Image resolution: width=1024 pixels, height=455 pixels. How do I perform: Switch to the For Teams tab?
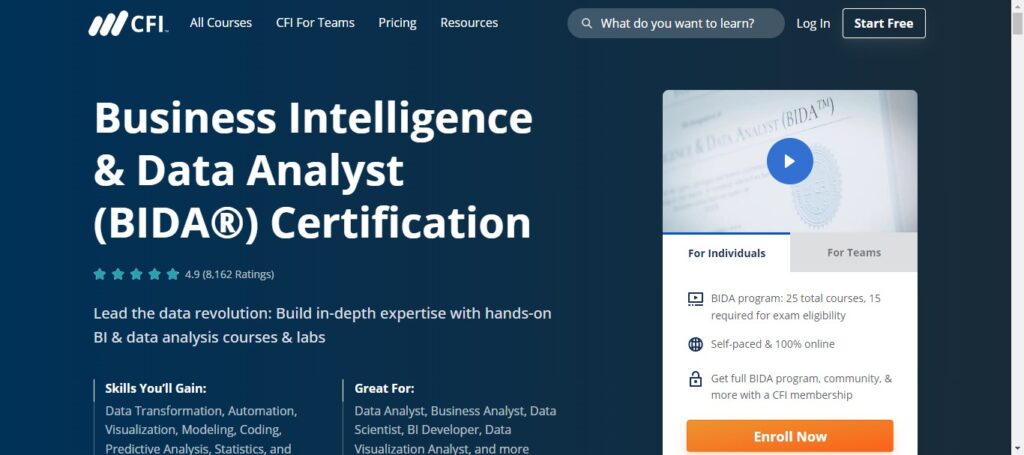point(853,253)
